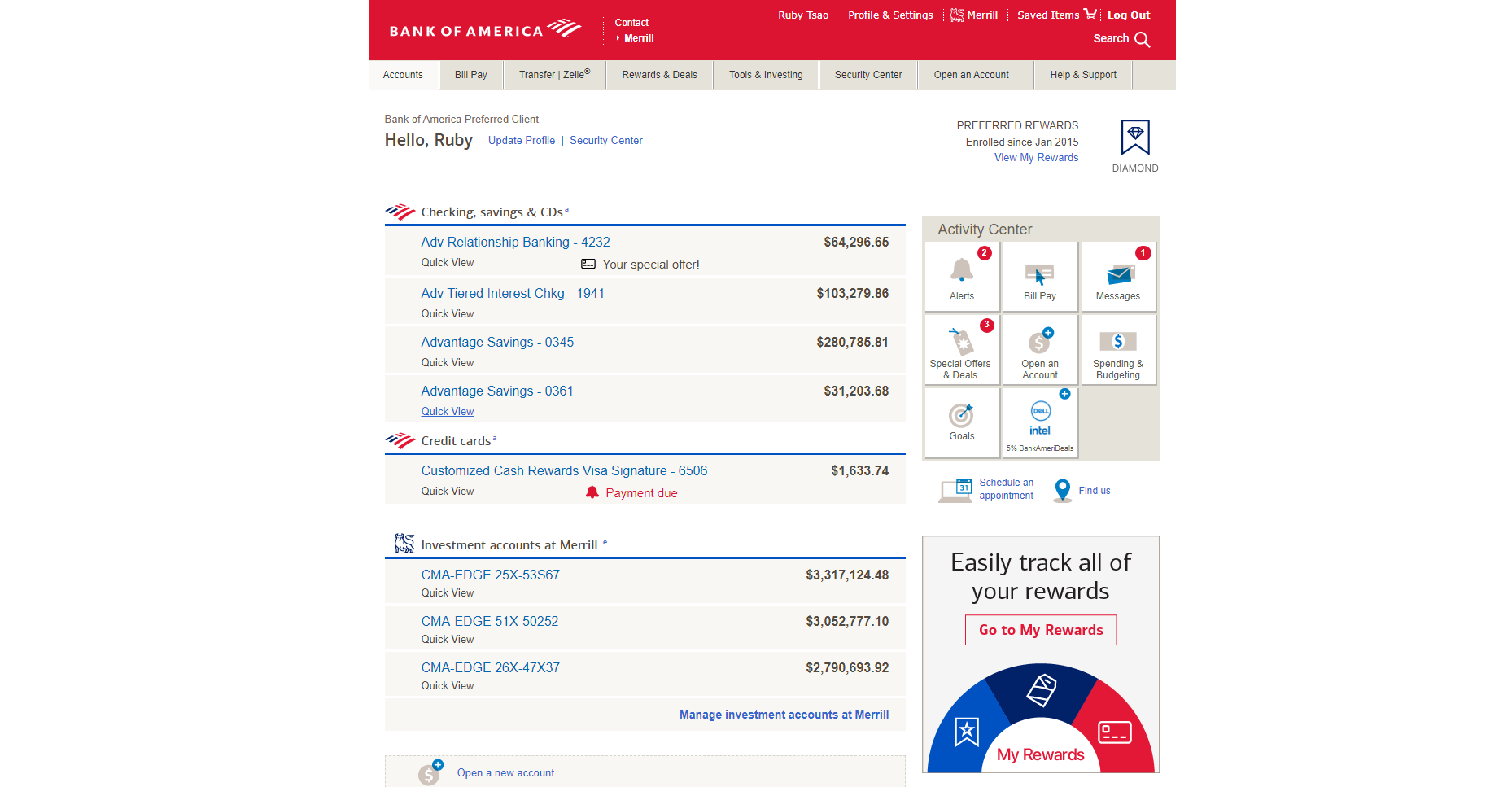This screenshot has width=1512, height=787.
Task: Click Log Out
Action: pos(1129,15)
